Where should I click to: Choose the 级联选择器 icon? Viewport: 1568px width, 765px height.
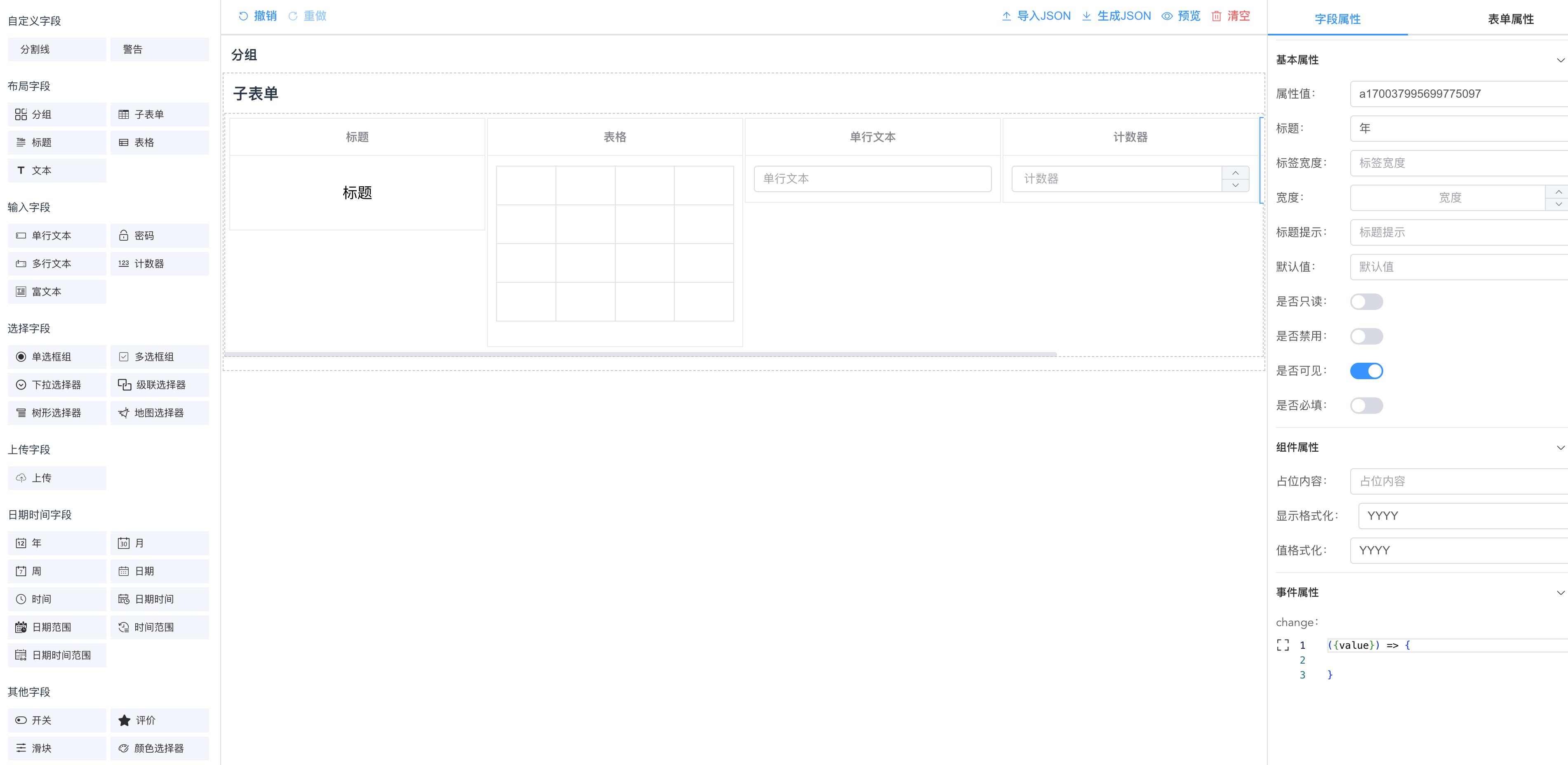124,384
